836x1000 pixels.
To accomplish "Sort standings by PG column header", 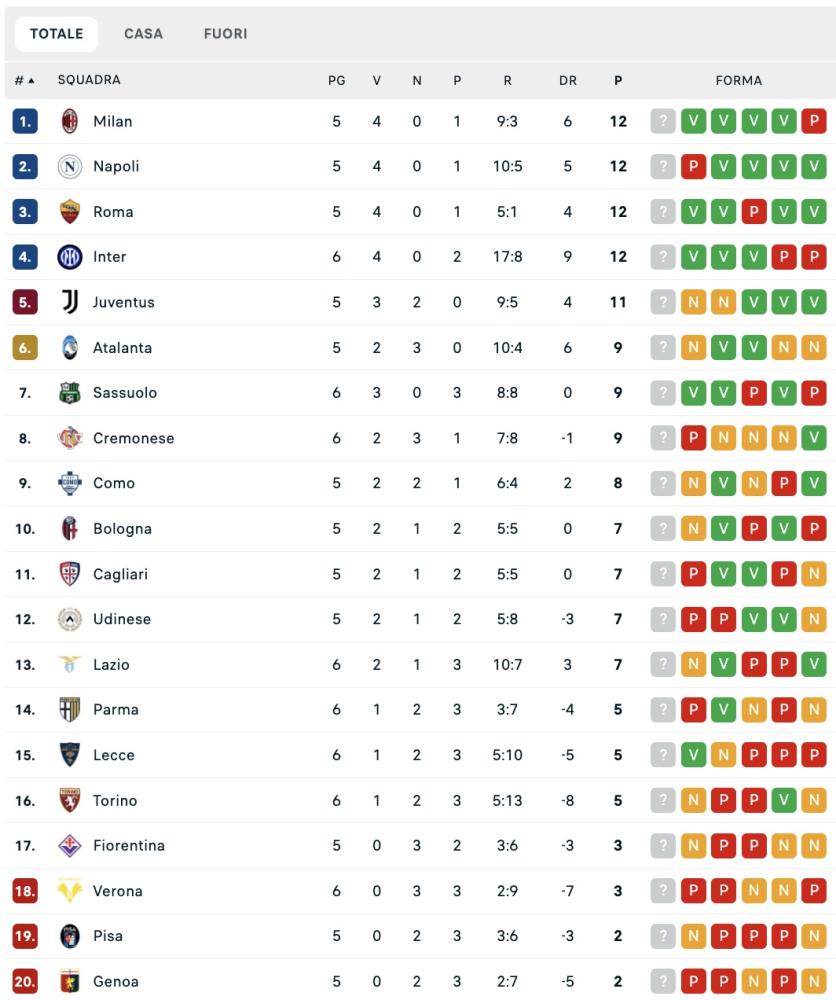I will tap(336, 80).
